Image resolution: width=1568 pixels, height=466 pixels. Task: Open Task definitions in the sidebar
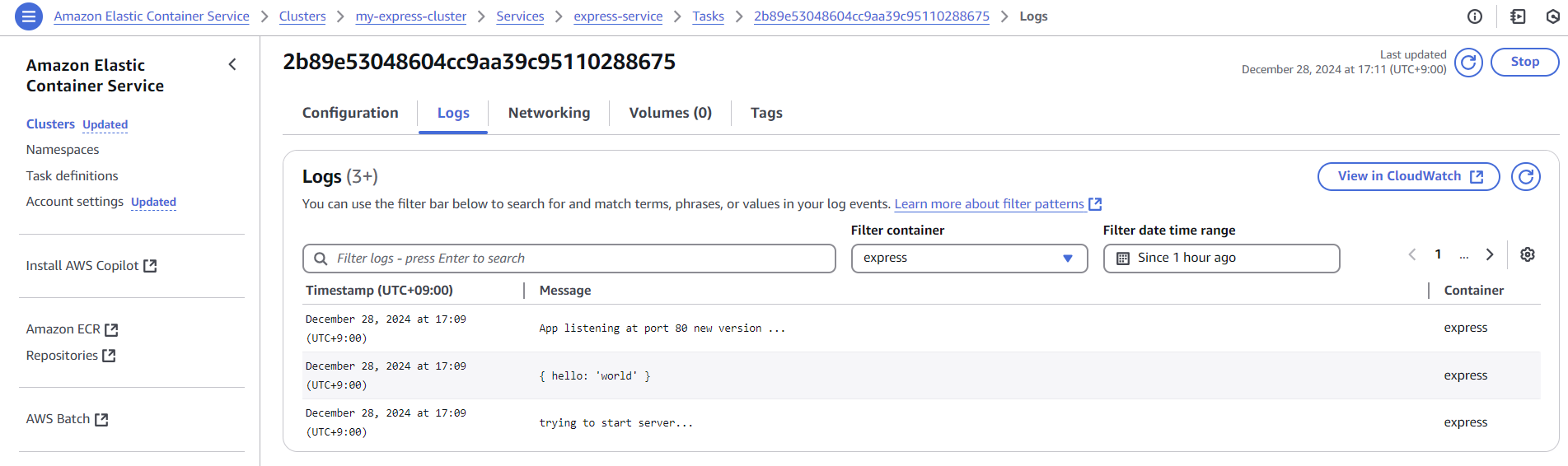point(73,176)
